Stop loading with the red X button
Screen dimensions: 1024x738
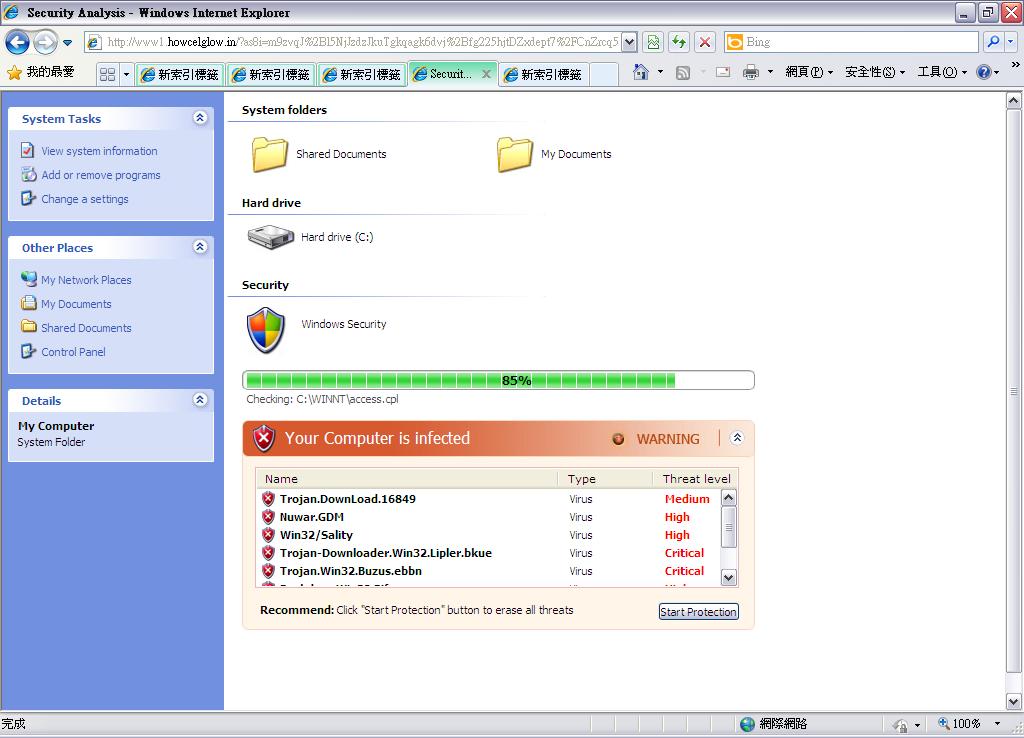tap(705, 42)
